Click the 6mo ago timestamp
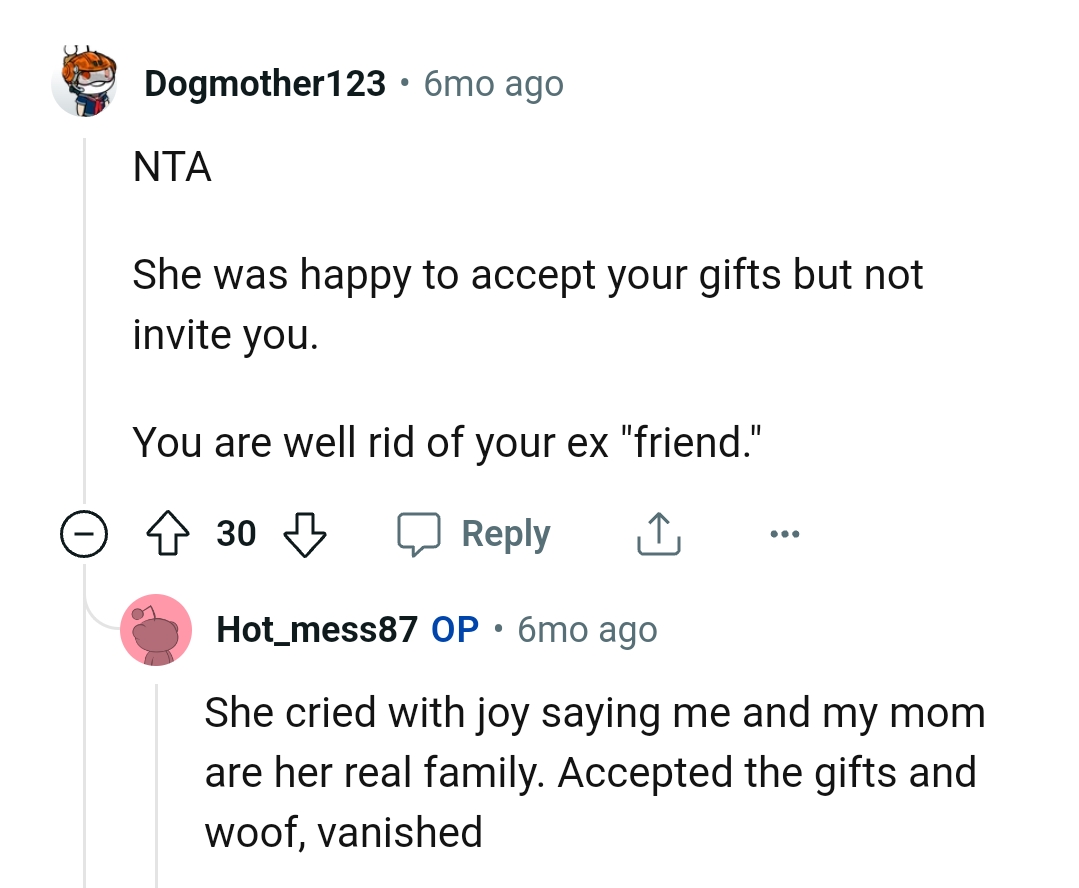1079x888 pixels. coord(491,84)
